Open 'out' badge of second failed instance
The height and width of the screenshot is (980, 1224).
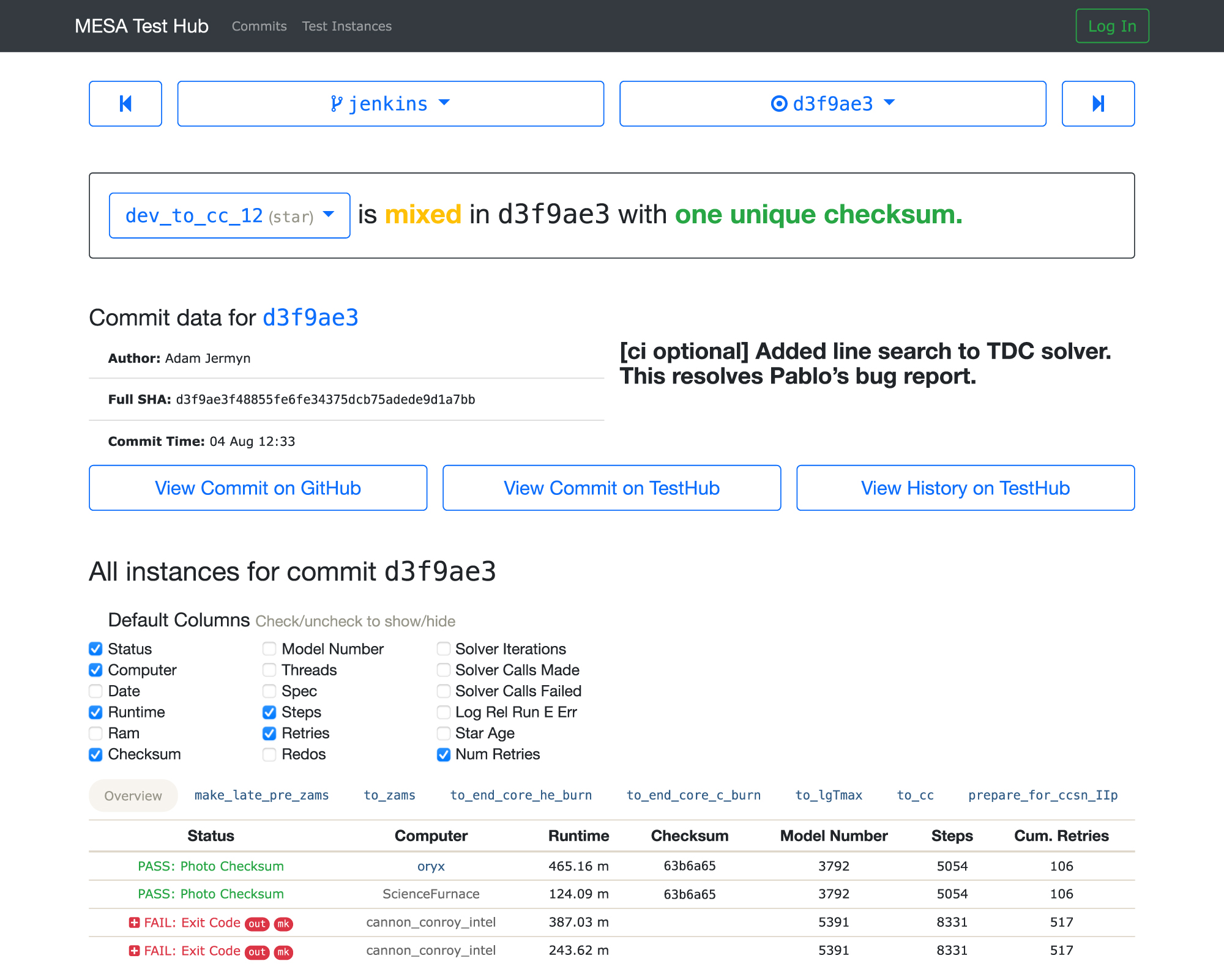pyautogui.click(x=257, y=952)
